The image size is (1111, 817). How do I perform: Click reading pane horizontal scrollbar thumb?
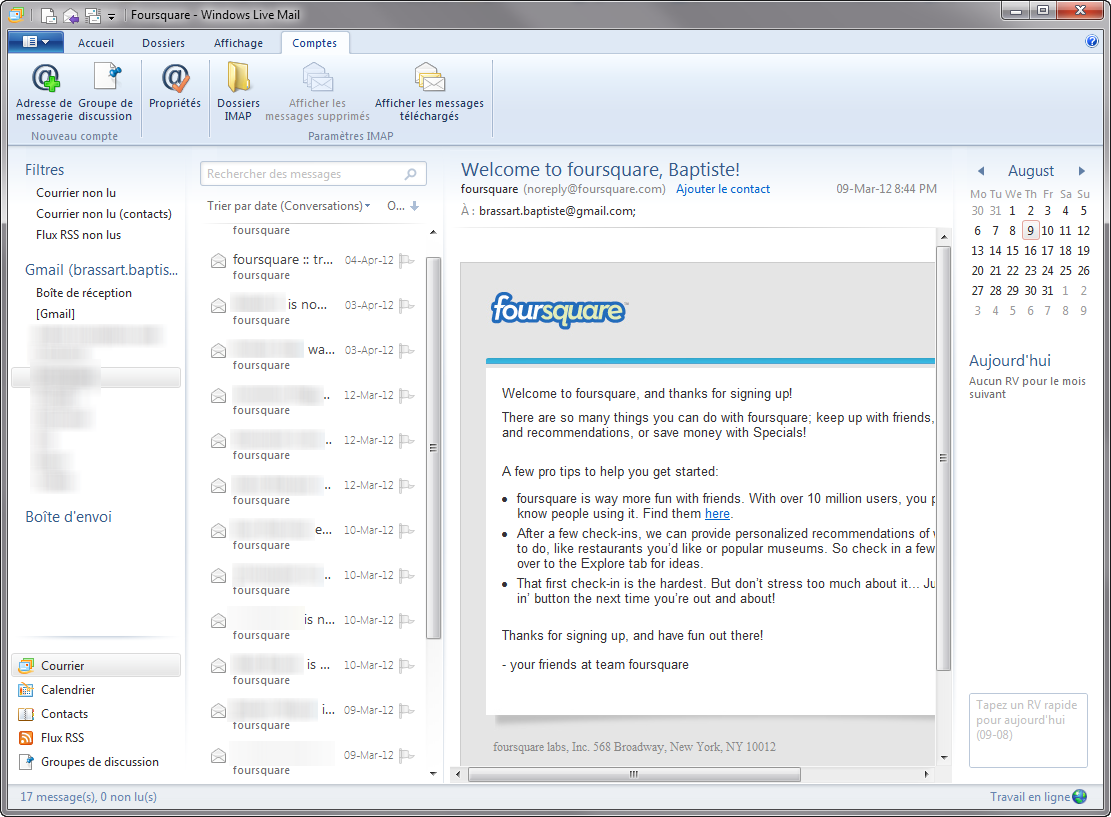(x=634, y=774)
